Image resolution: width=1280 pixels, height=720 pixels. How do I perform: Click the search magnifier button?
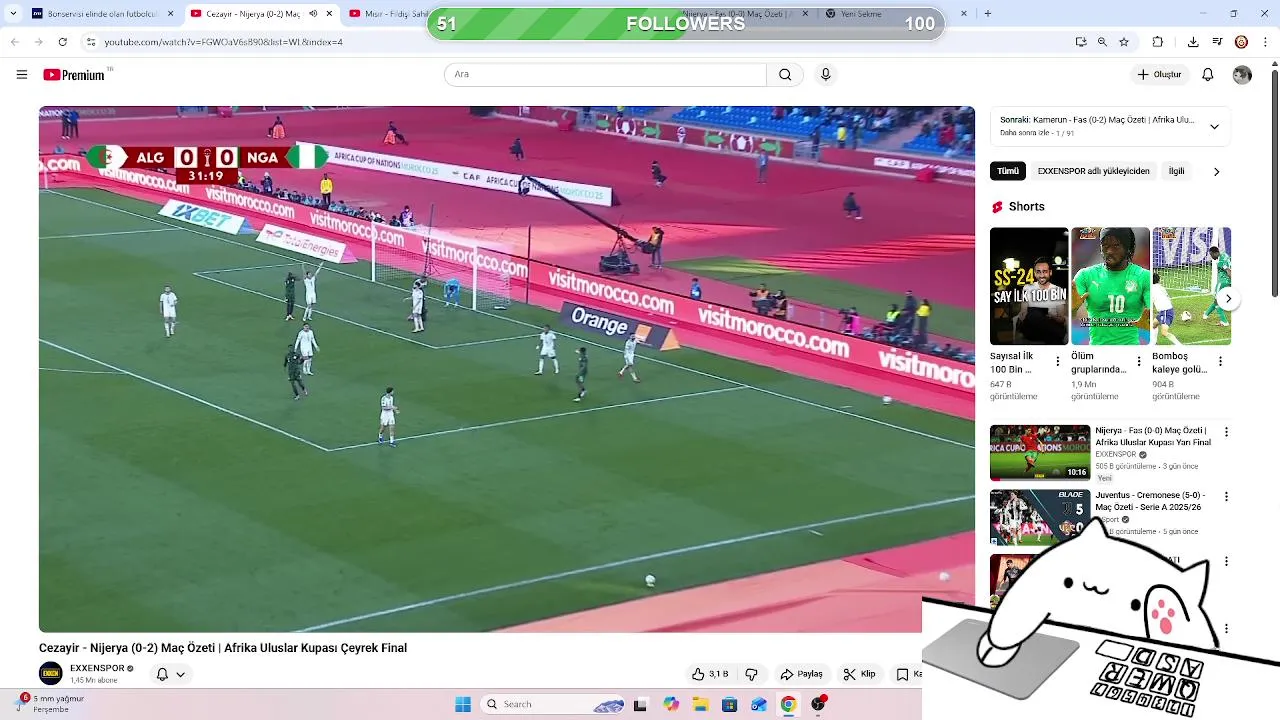click(x=785, y=74)
